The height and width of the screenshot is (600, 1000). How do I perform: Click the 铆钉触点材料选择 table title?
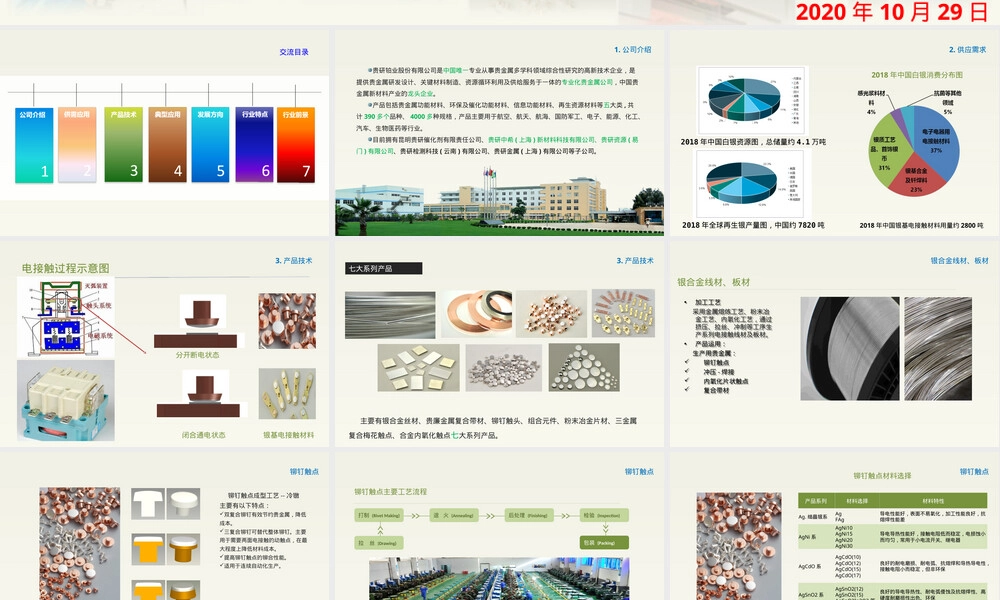[882, 476]
